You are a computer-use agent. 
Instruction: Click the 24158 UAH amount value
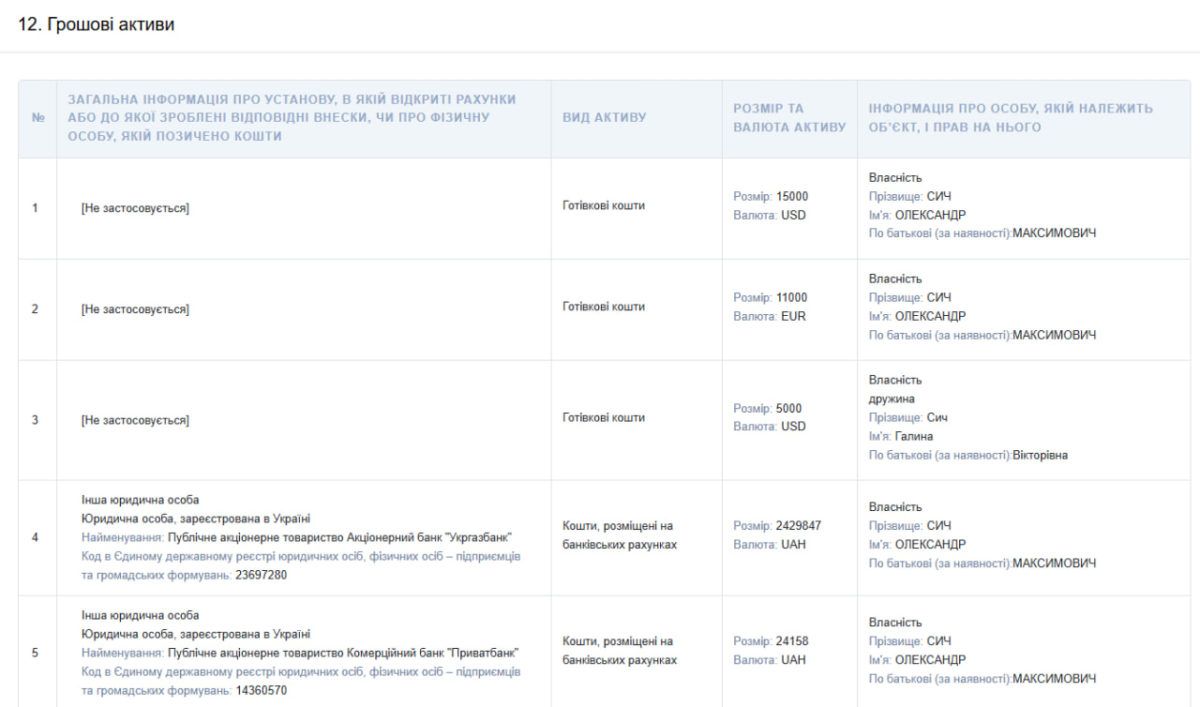pyautogui.click(x=792, y=640)
